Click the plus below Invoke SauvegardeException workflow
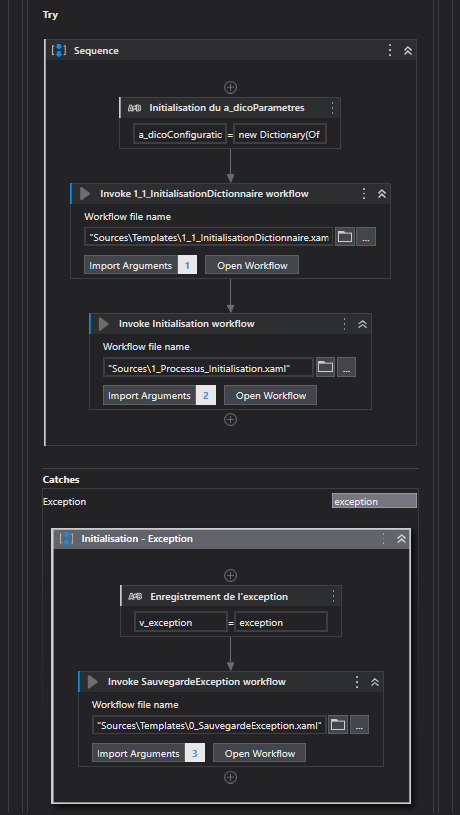460x815 pixels. [x=230, y=778]
